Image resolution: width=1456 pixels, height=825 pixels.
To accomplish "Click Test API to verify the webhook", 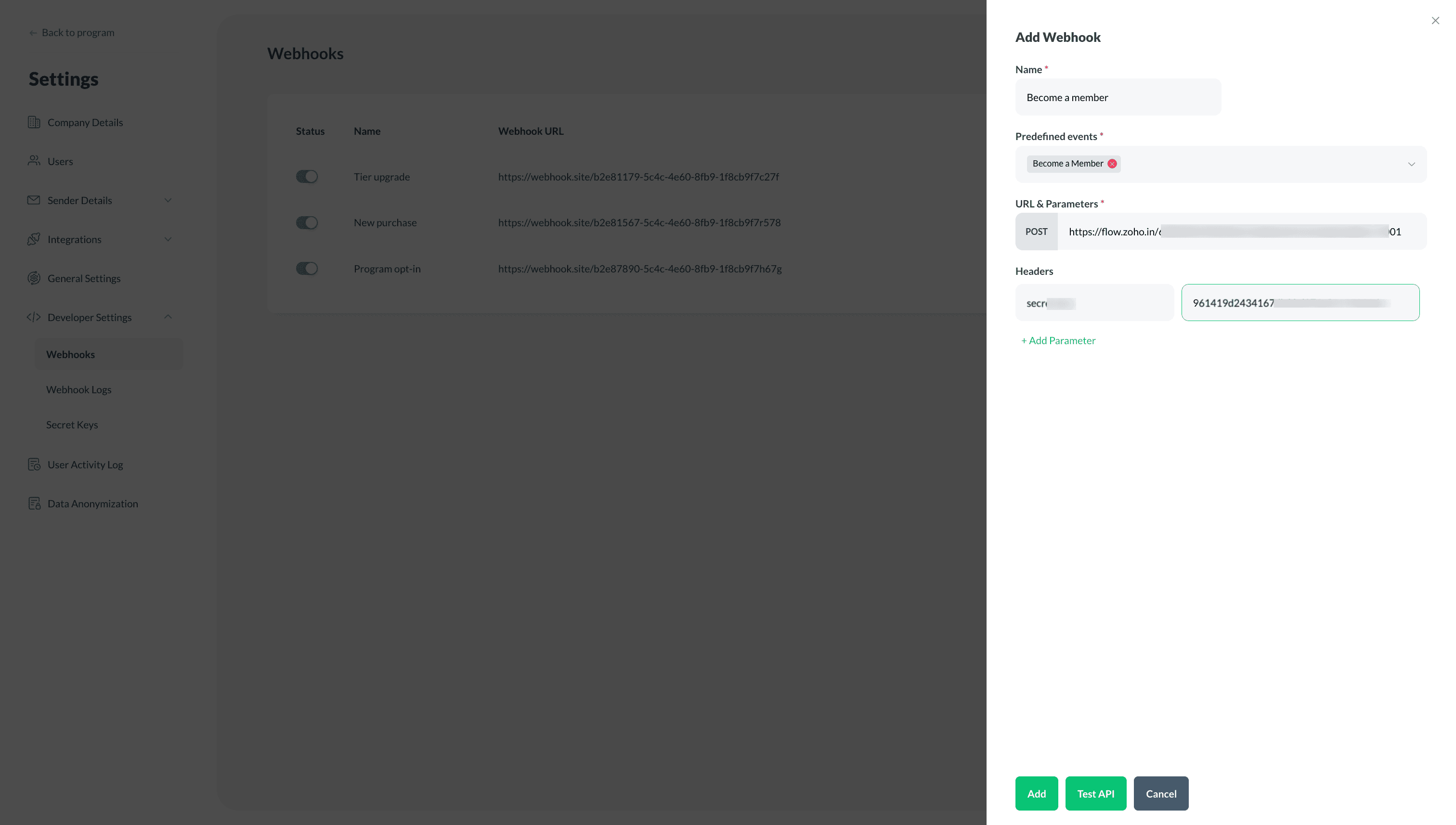I will 1095,793.
